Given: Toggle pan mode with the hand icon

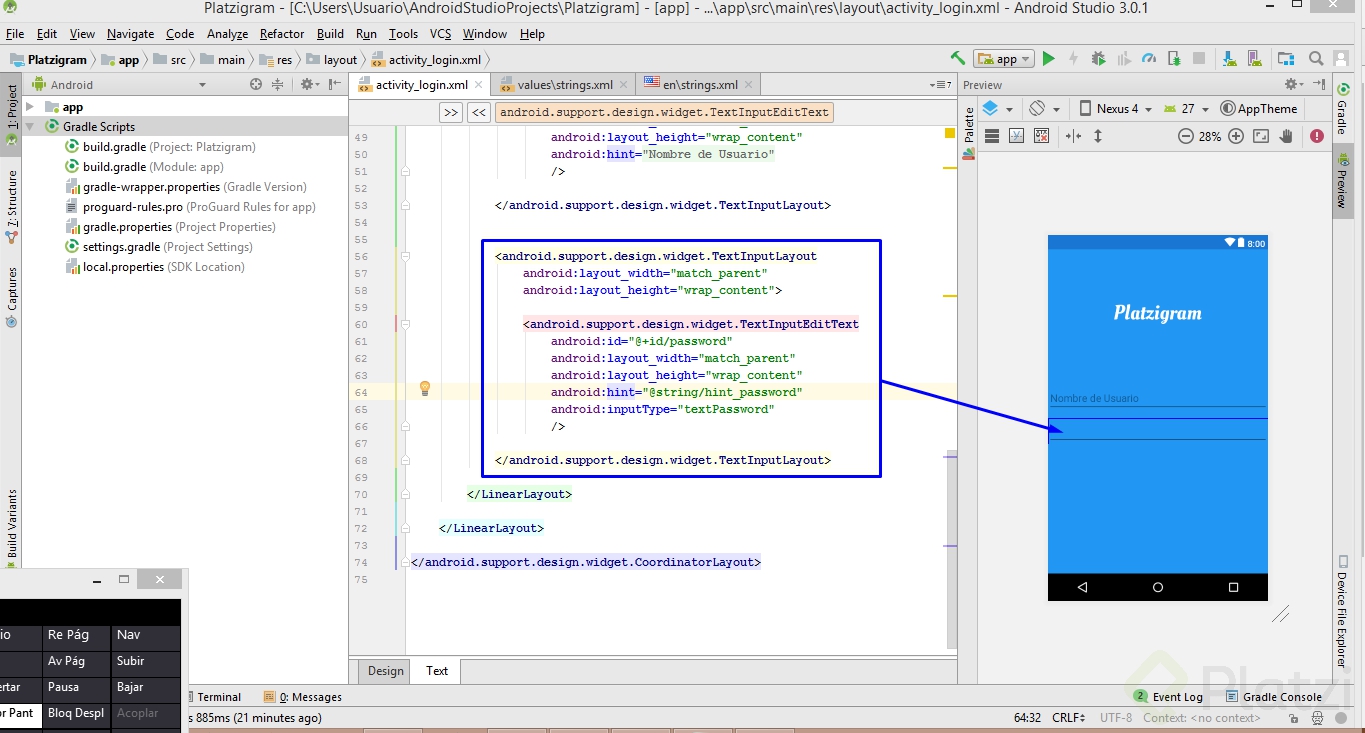Looking at the screenshot, I should coord(1286,136).
